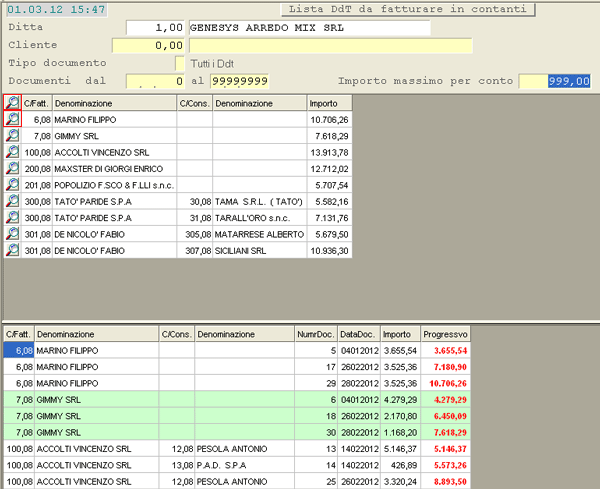Click Progressivo column header in lower grid

click(x=445, y=333)
